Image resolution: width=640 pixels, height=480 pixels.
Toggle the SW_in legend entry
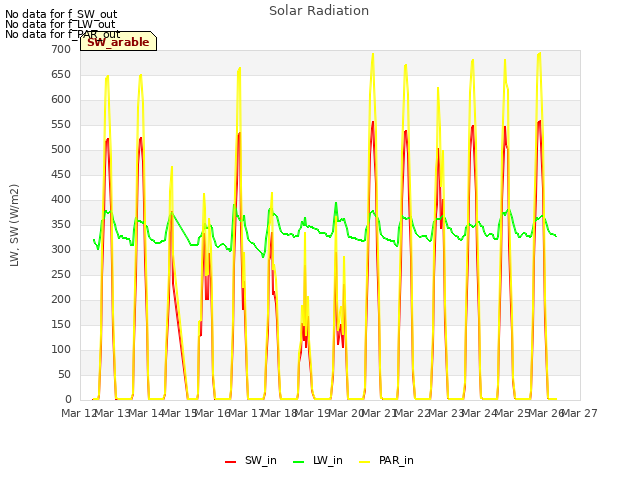[251, 460]
